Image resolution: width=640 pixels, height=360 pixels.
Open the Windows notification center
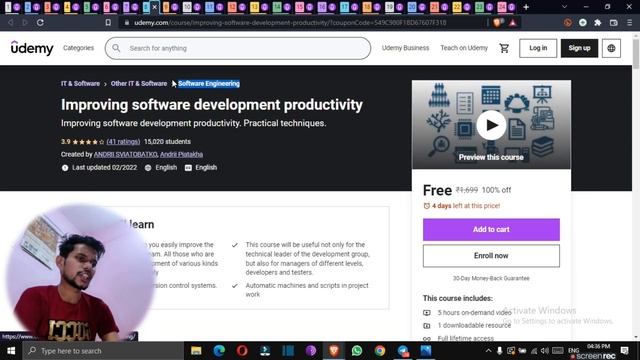(624, 350)
